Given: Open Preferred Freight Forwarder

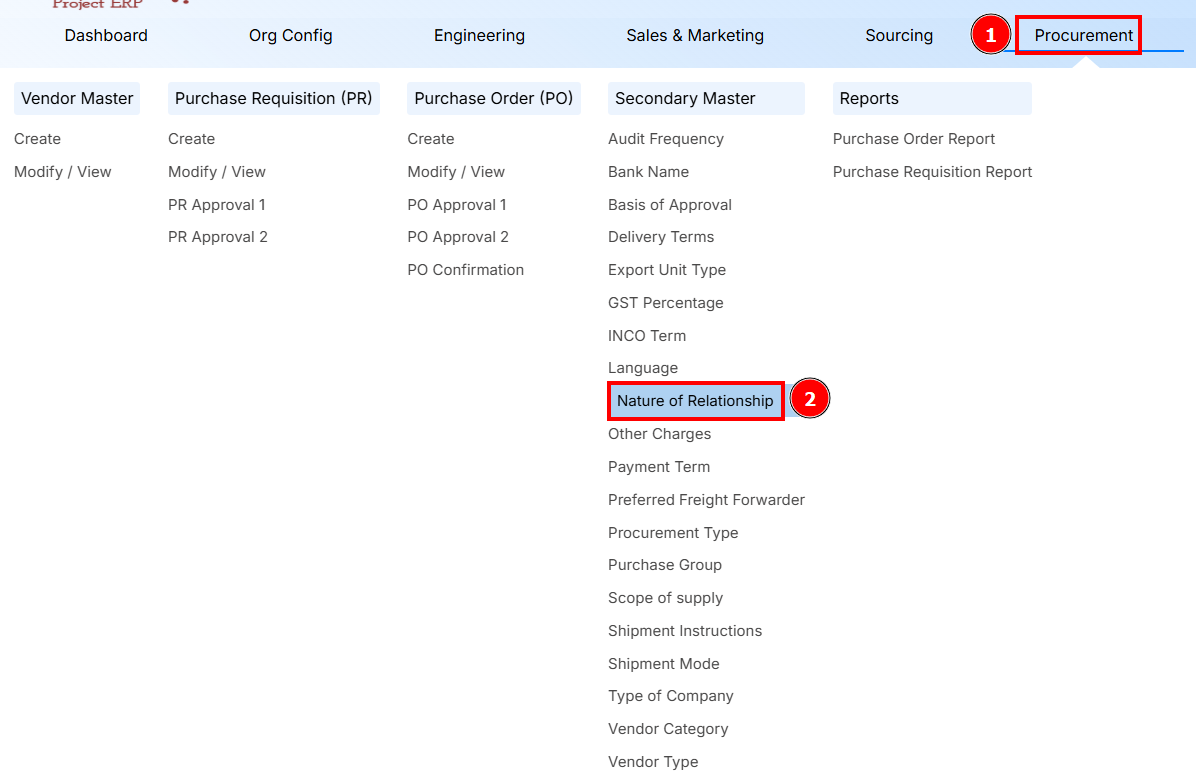Looking at the screenshot, I should click(706, 500).
